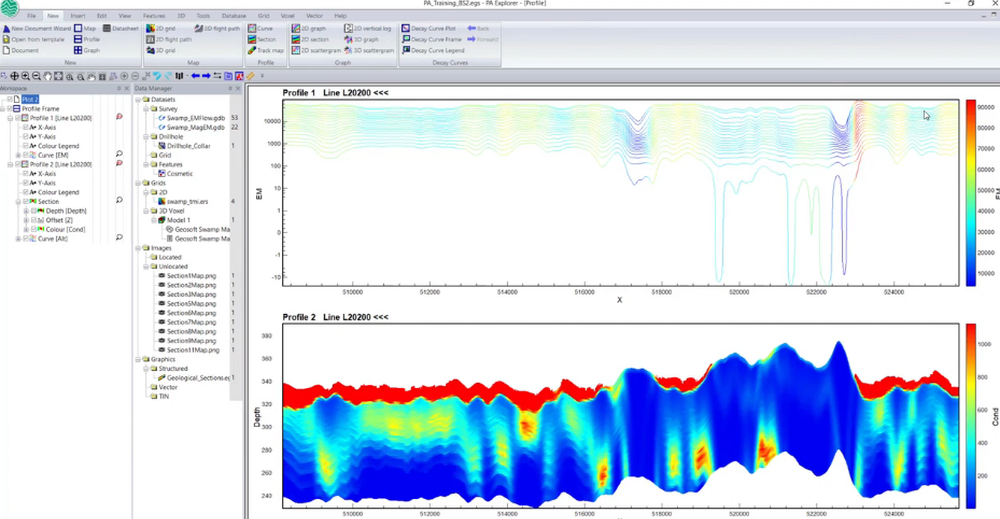Go to next line with blue right arrow

pos(206,76)
